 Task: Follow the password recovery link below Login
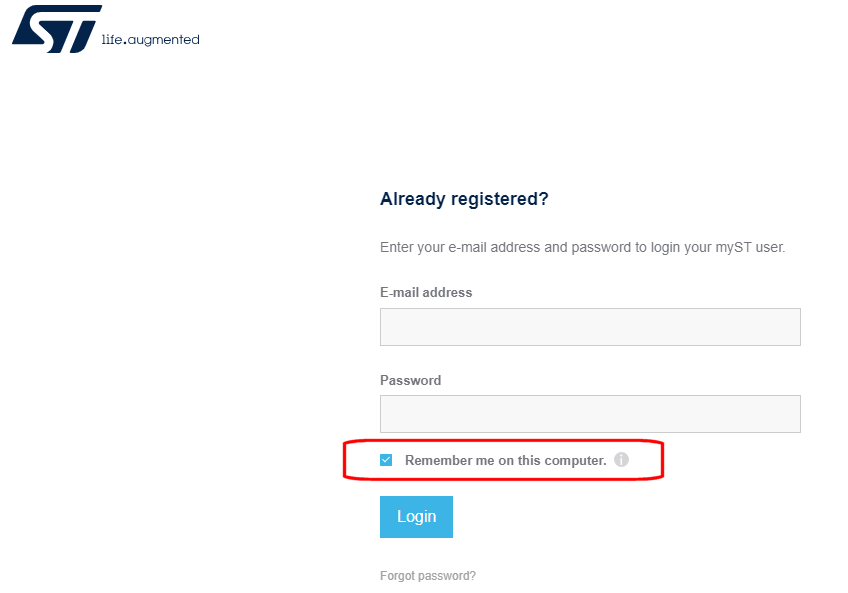point(428,576)
